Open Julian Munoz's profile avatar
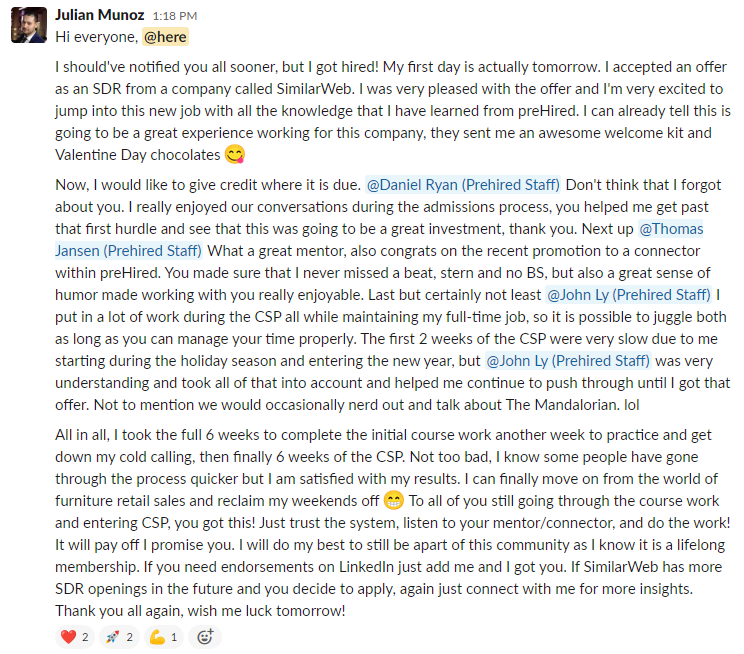 click(27, 25)
